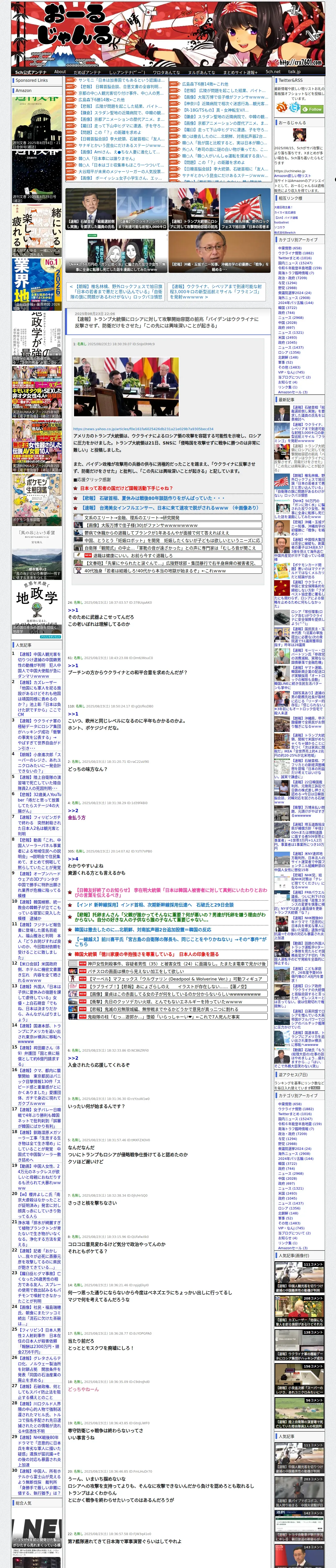Open the まとめサイト速報+ nav tab
This screenshot has width=336, height=1568.
[240, 72]
